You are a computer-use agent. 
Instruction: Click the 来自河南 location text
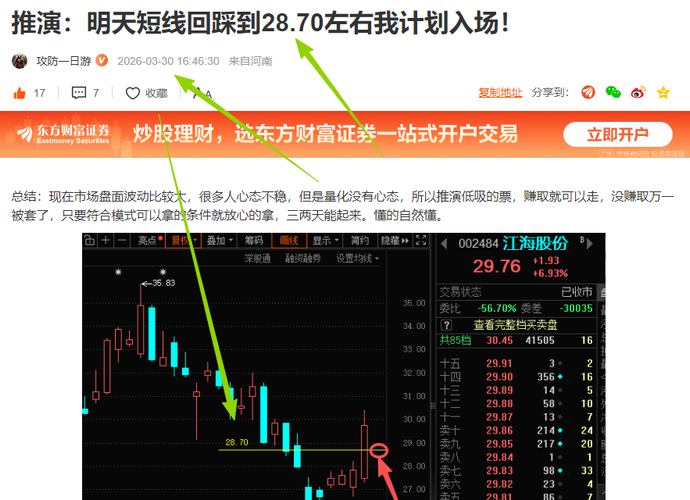[x=250, y=61]
